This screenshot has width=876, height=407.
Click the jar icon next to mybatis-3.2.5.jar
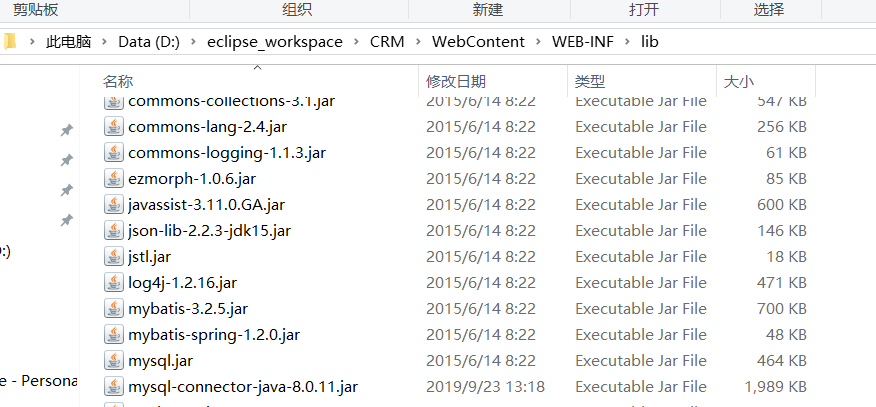114,309
